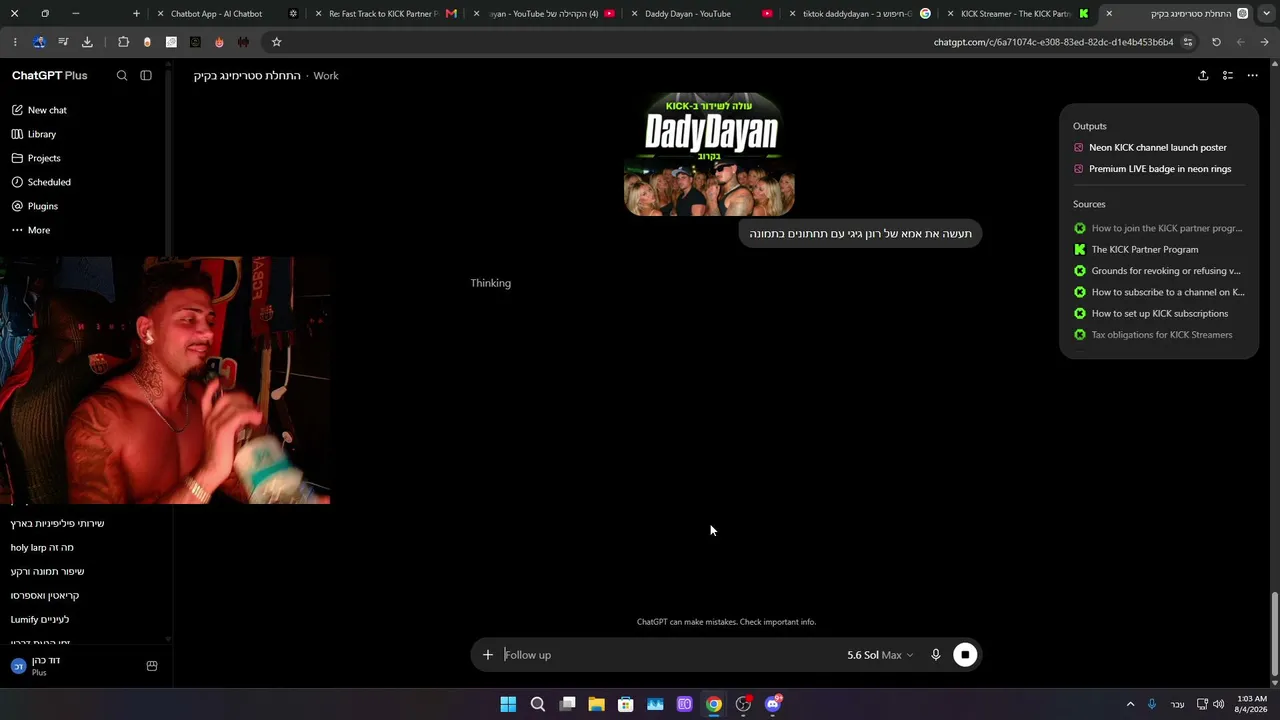Open a new browser tab

point(136,14)
